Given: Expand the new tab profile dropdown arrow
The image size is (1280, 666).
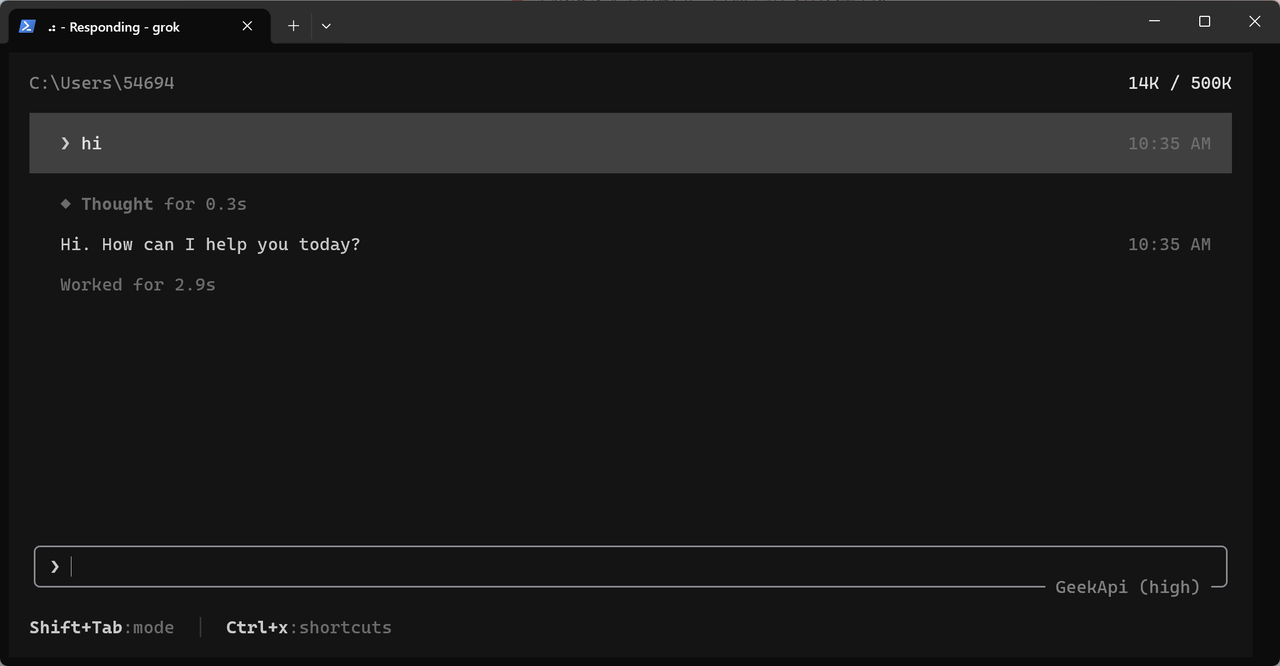Looking at the screenshot, I should pos(326,26).
